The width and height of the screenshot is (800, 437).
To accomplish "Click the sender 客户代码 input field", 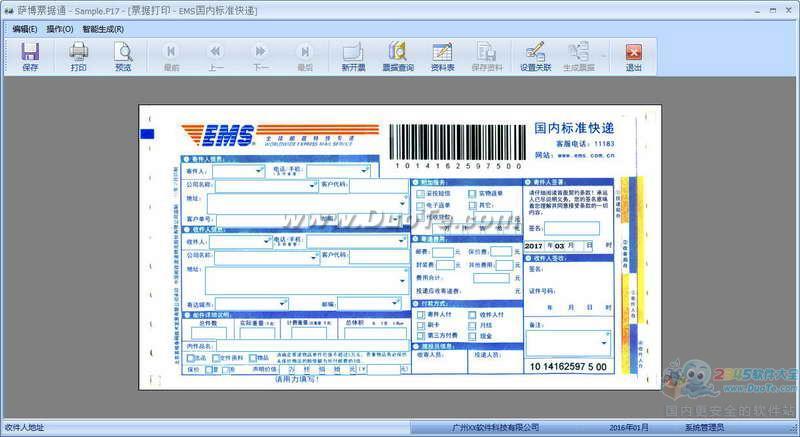I will [379, 186].
